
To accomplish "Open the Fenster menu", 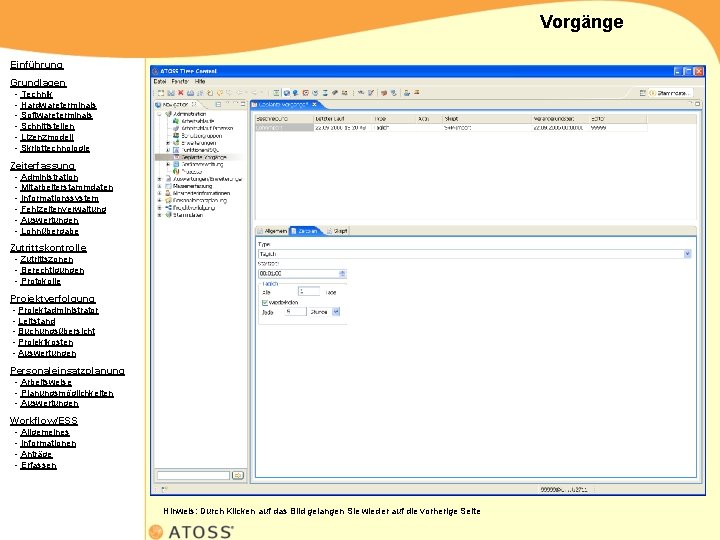I will pos(180,81).
